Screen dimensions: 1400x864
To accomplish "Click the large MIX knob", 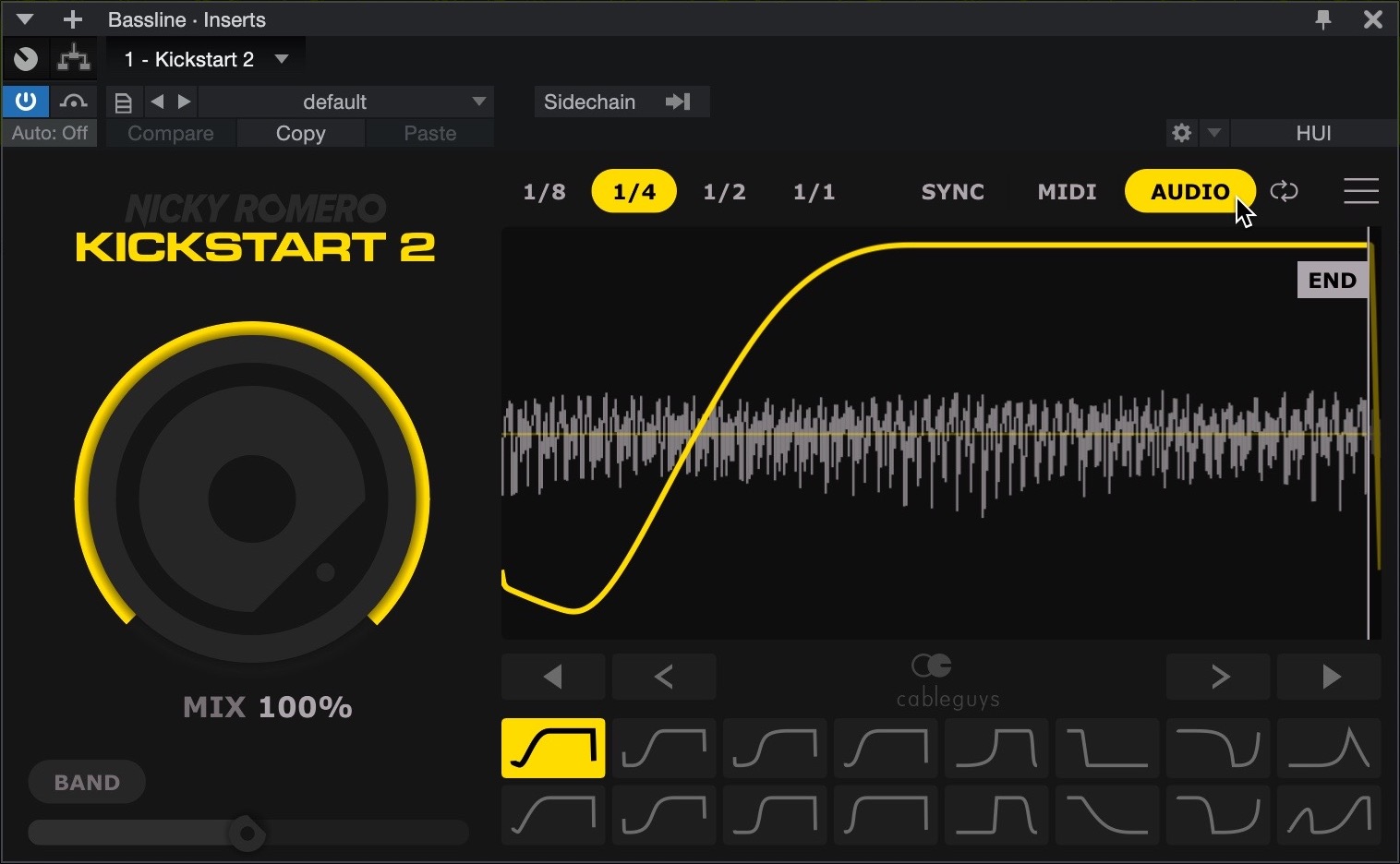I will coord(251,499).
